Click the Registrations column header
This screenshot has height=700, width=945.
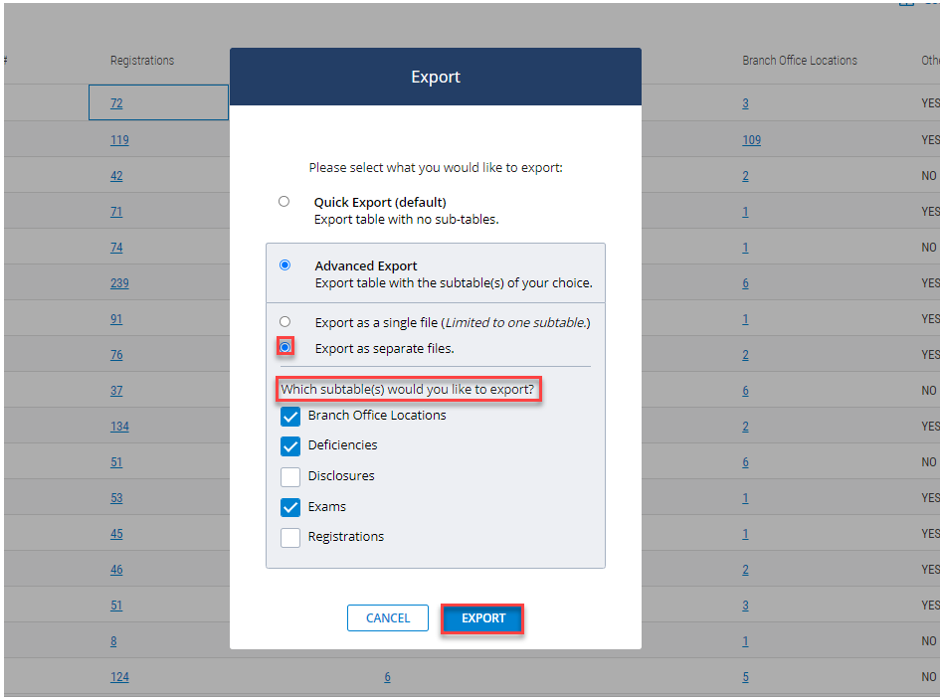[142, 61]
